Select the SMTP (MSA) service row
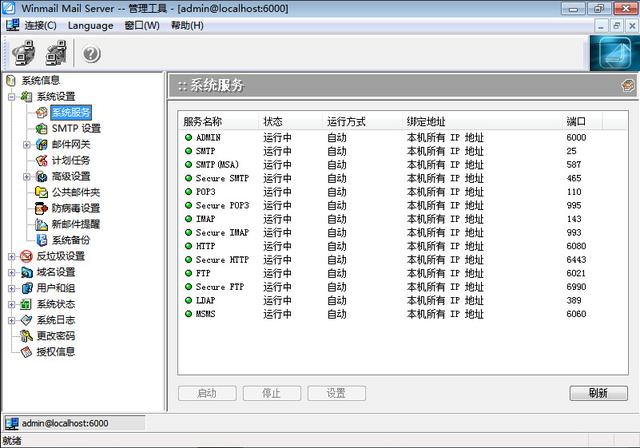Image resolution: width=640 pixels, height=448 pixels. [x=402, y=164]
